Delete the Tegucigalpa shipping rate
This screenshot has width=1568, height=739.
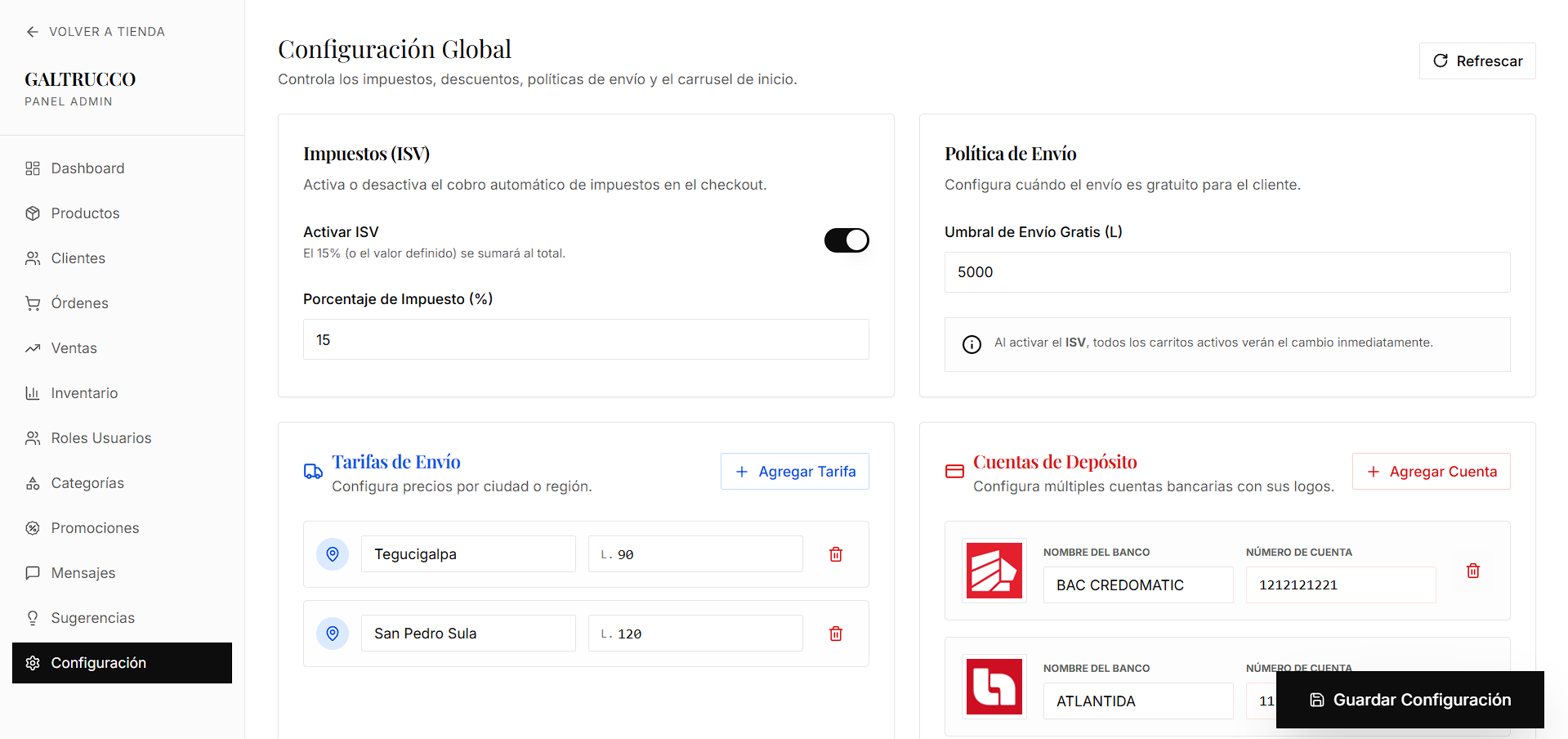click(835, 554)
